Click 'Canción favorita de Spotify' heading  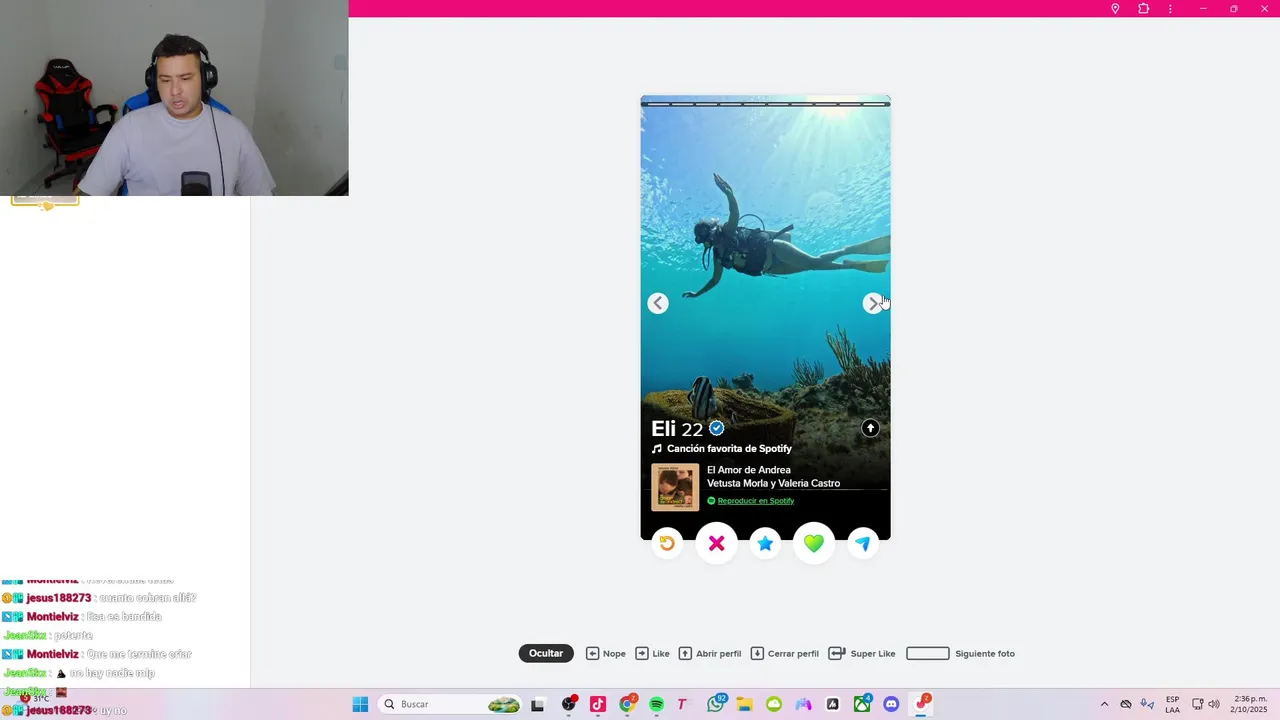[729, 449]
